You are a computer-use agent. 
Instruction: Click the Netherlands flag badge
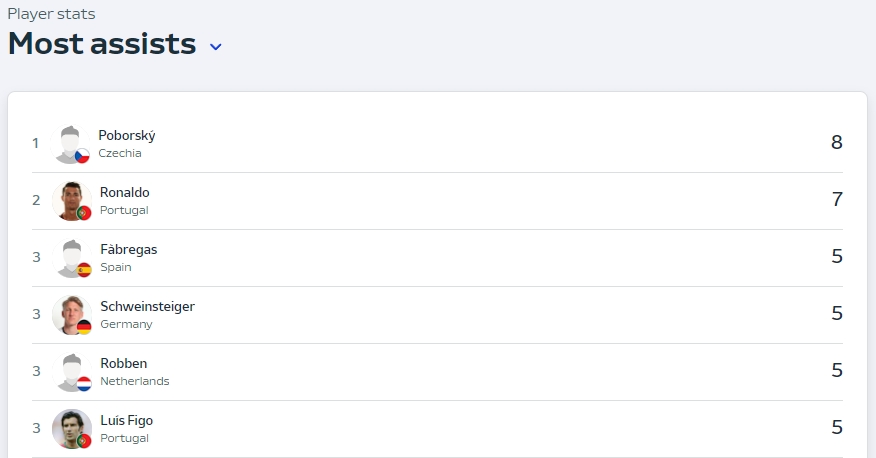point(84,384)
